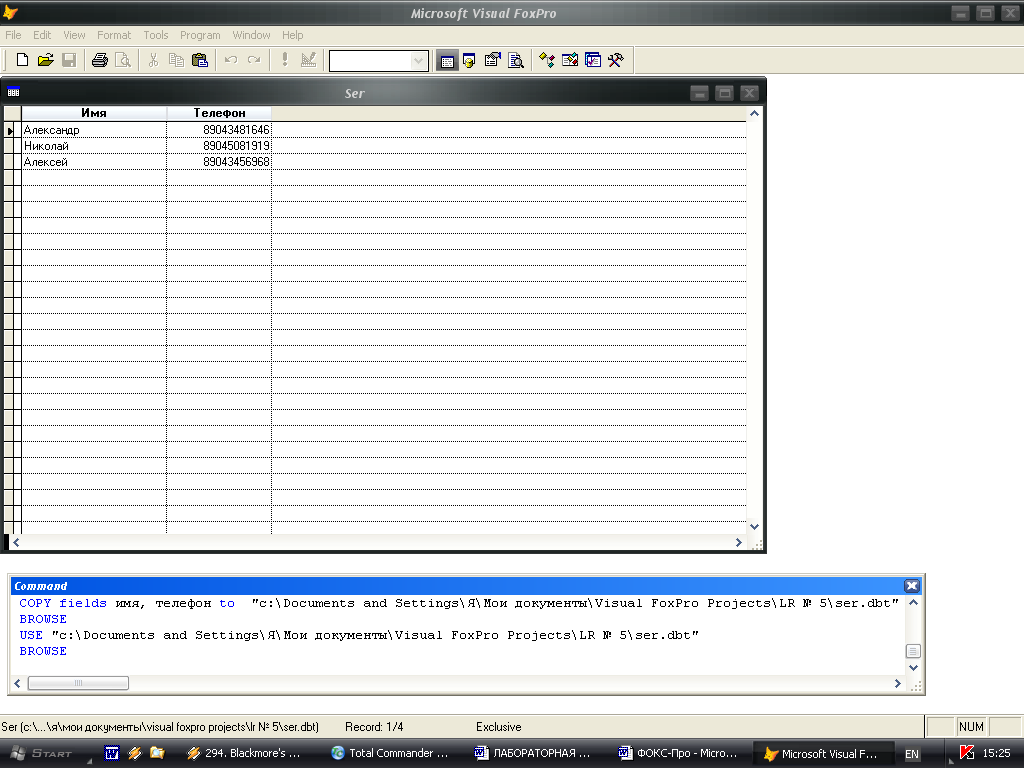The image size is (1024, 768).
Task: Click the Ser window up scroll arrow
Action: click(754, 114)
